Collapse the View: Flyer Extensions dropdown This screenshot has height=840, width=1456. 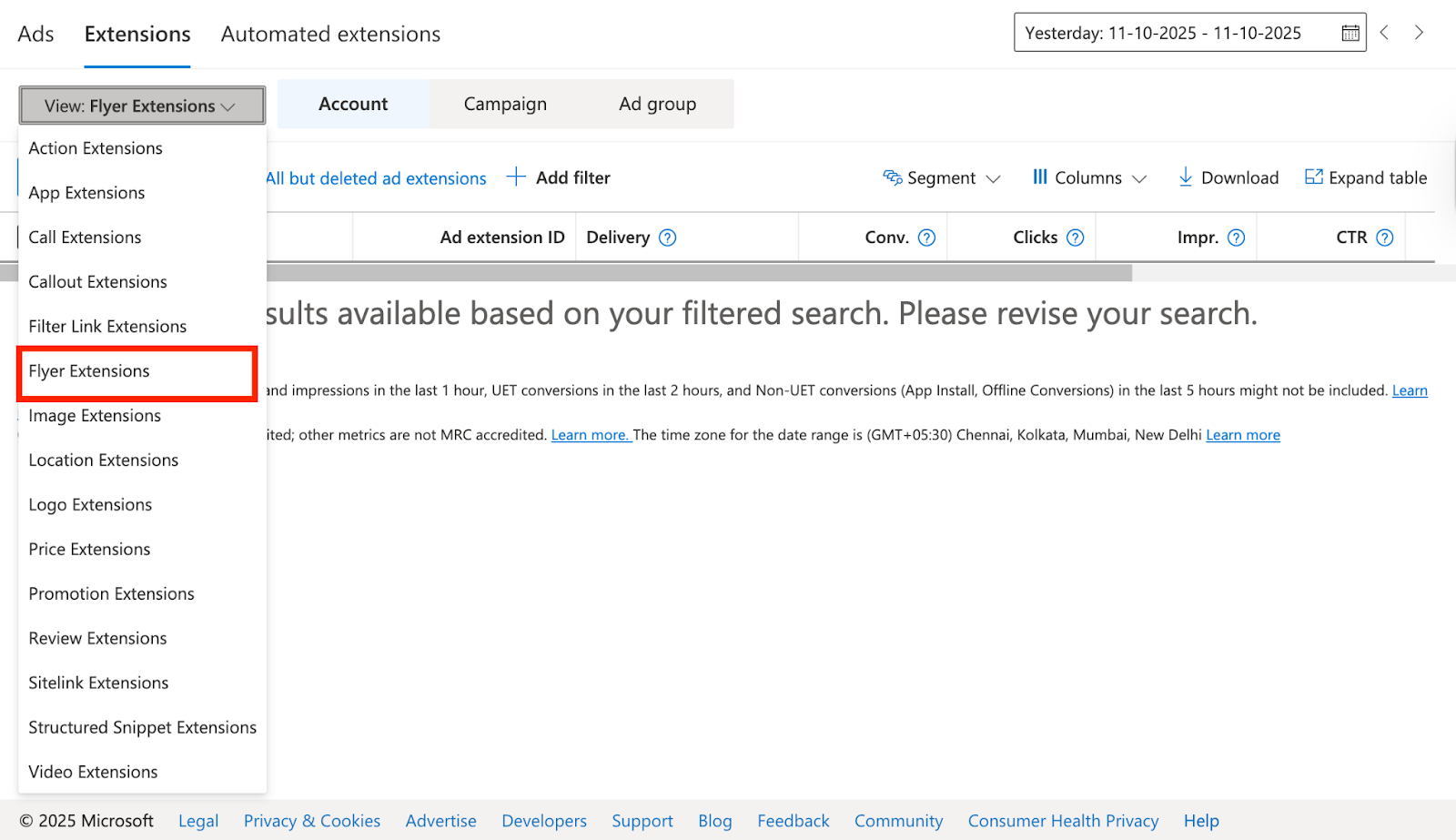[142, 106]
